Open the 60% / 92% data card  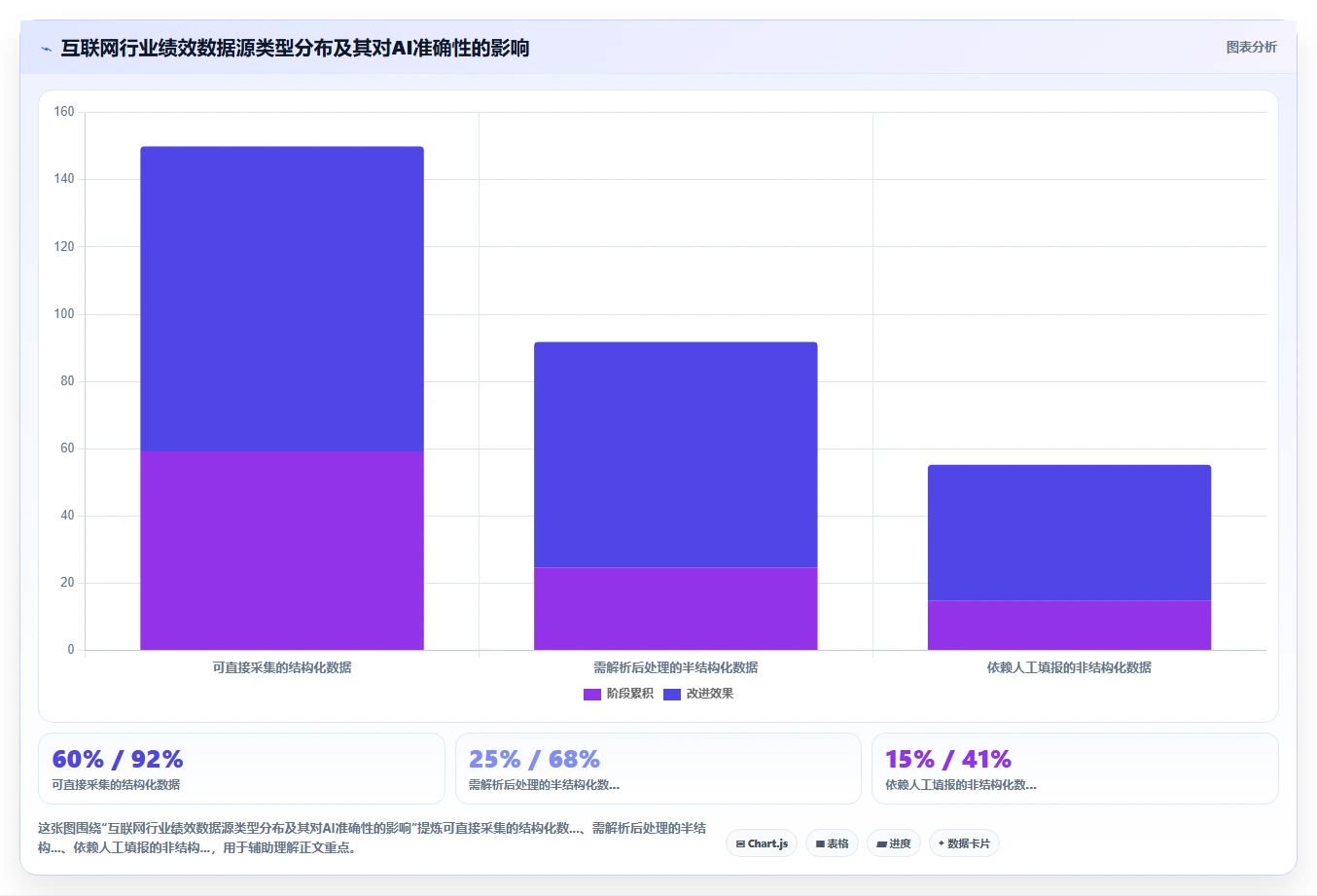pos(241,769)
